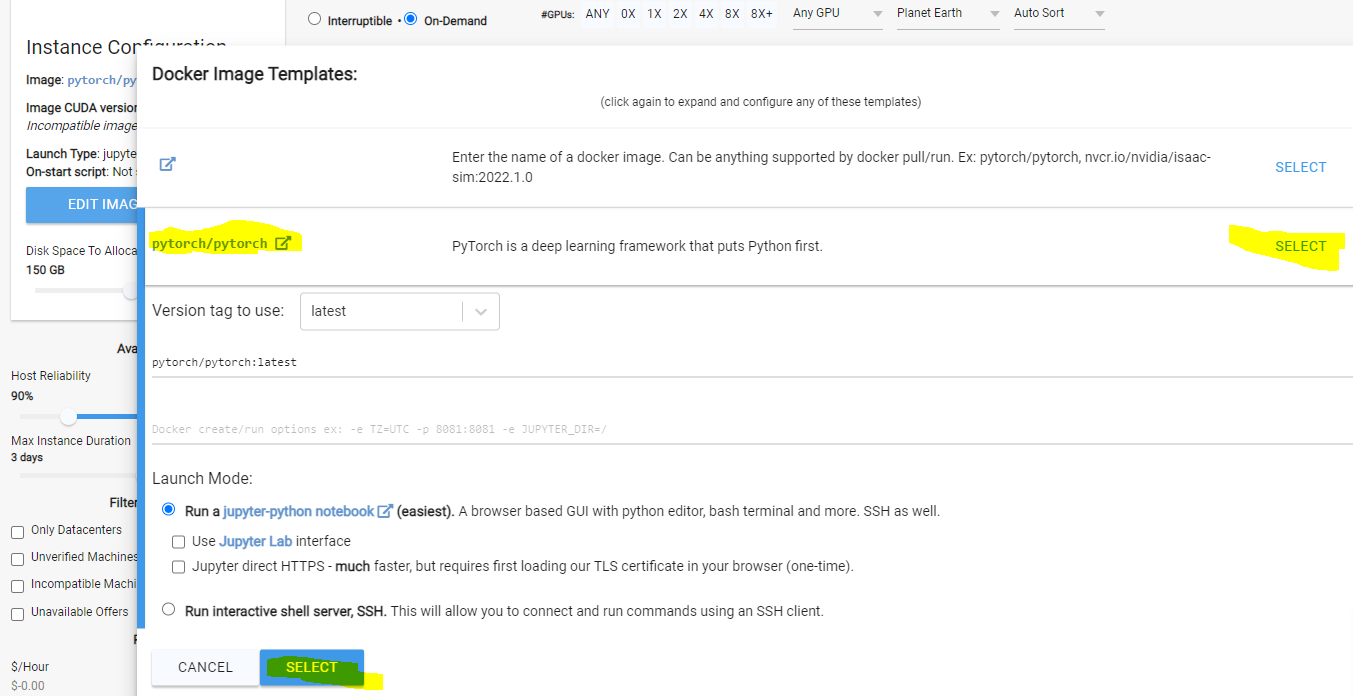Choose Run a jupyter-python notebook launch mode
1353x696 pixels.
point(168,510)
